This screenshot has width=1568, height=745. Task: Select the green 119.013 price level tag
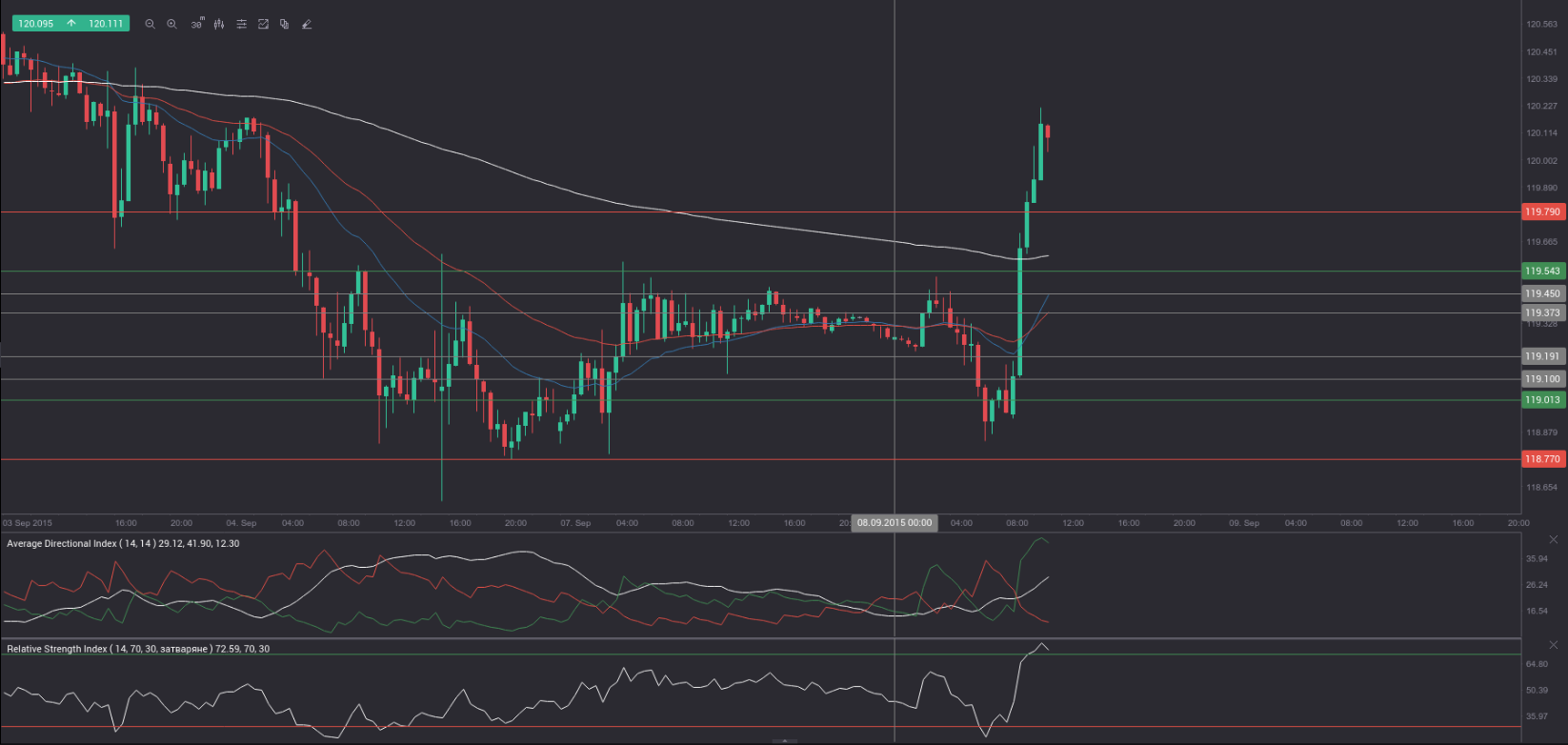click(1542, 399)
